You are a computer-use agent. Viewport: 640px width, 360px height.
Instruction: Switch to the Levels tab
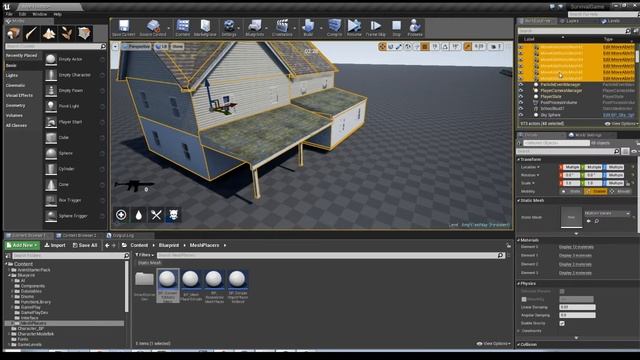click(610, 21)
